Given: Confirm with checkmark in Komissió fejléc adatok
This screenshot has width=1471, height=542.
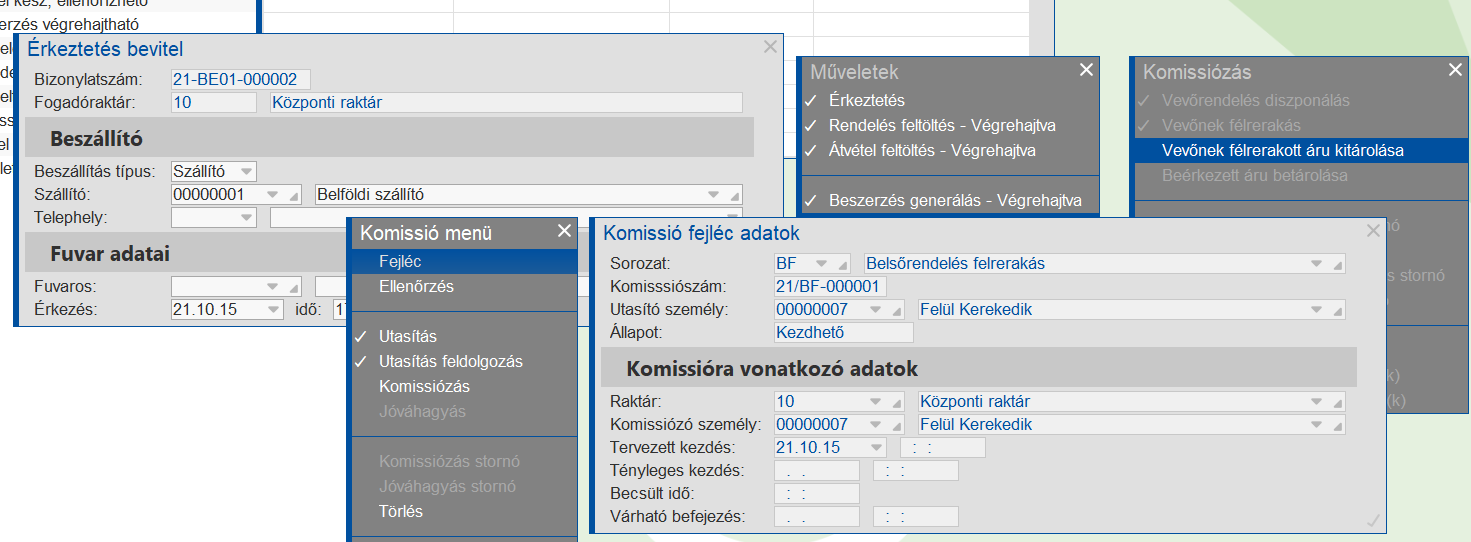Looking at the screenshot, I should (x=1373, y=520).
